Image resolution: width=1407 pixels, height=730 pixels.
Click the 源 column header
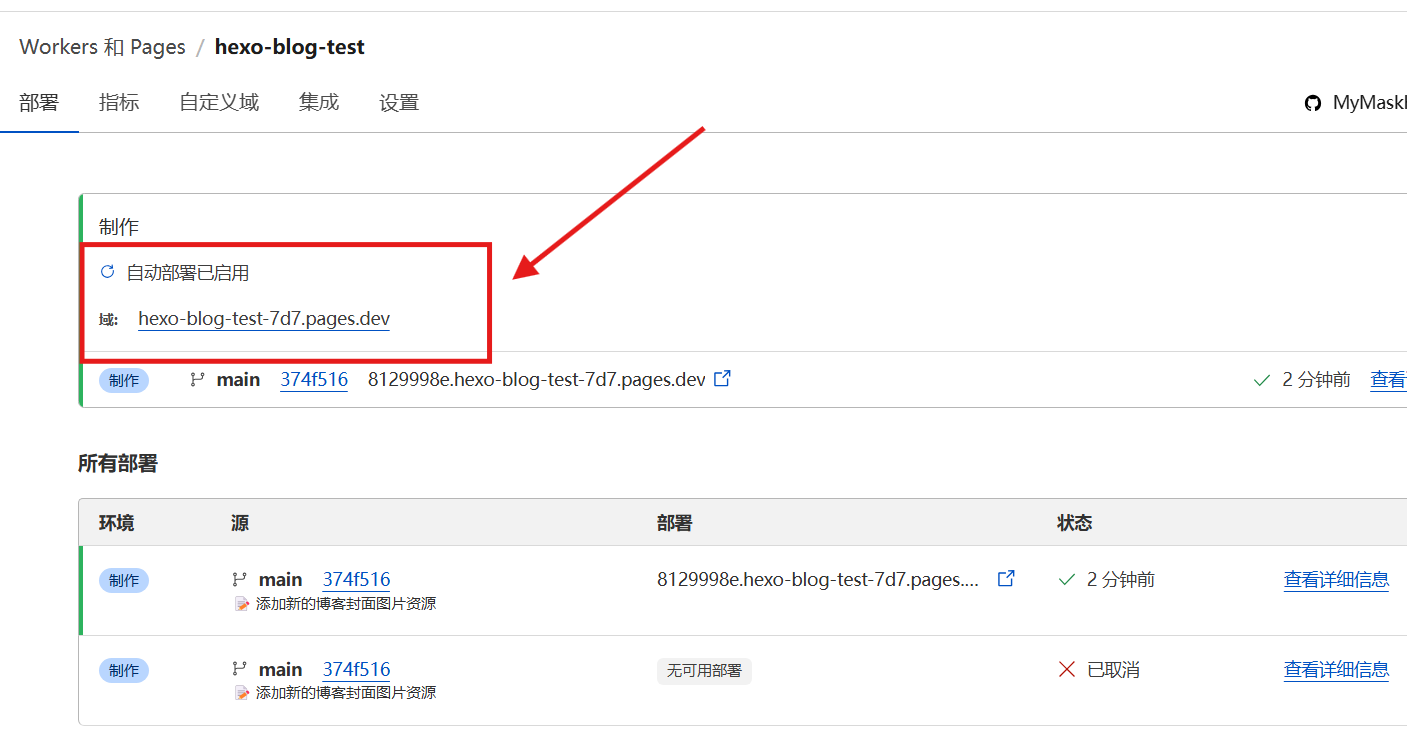point(239,523)
